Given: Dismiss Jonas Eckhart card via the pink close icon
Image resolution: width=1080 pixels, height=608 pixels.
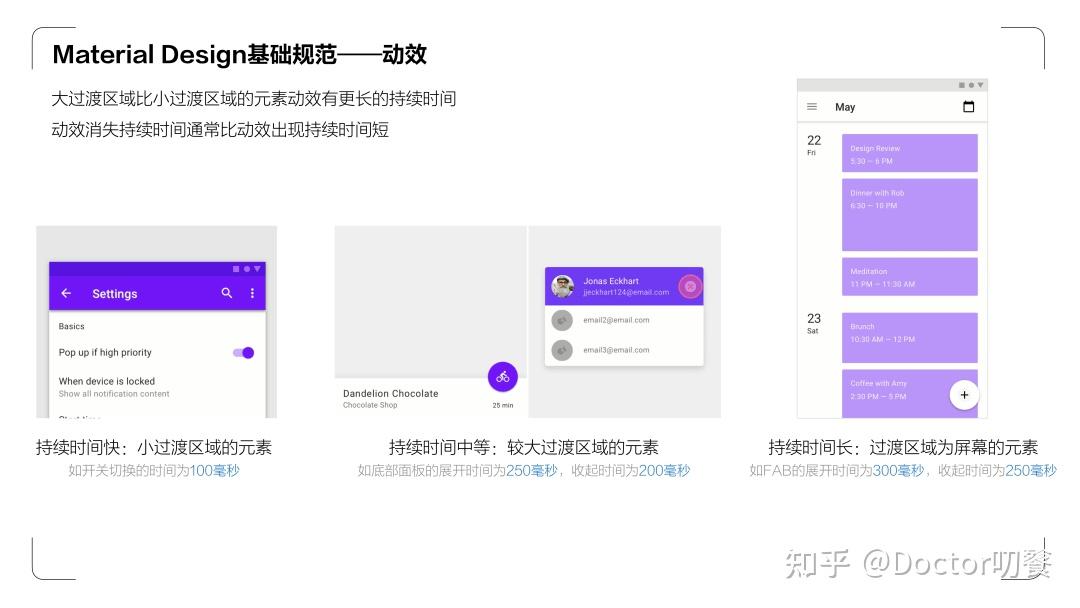Looking at the screenshot, I should click(x=689, y=285).
